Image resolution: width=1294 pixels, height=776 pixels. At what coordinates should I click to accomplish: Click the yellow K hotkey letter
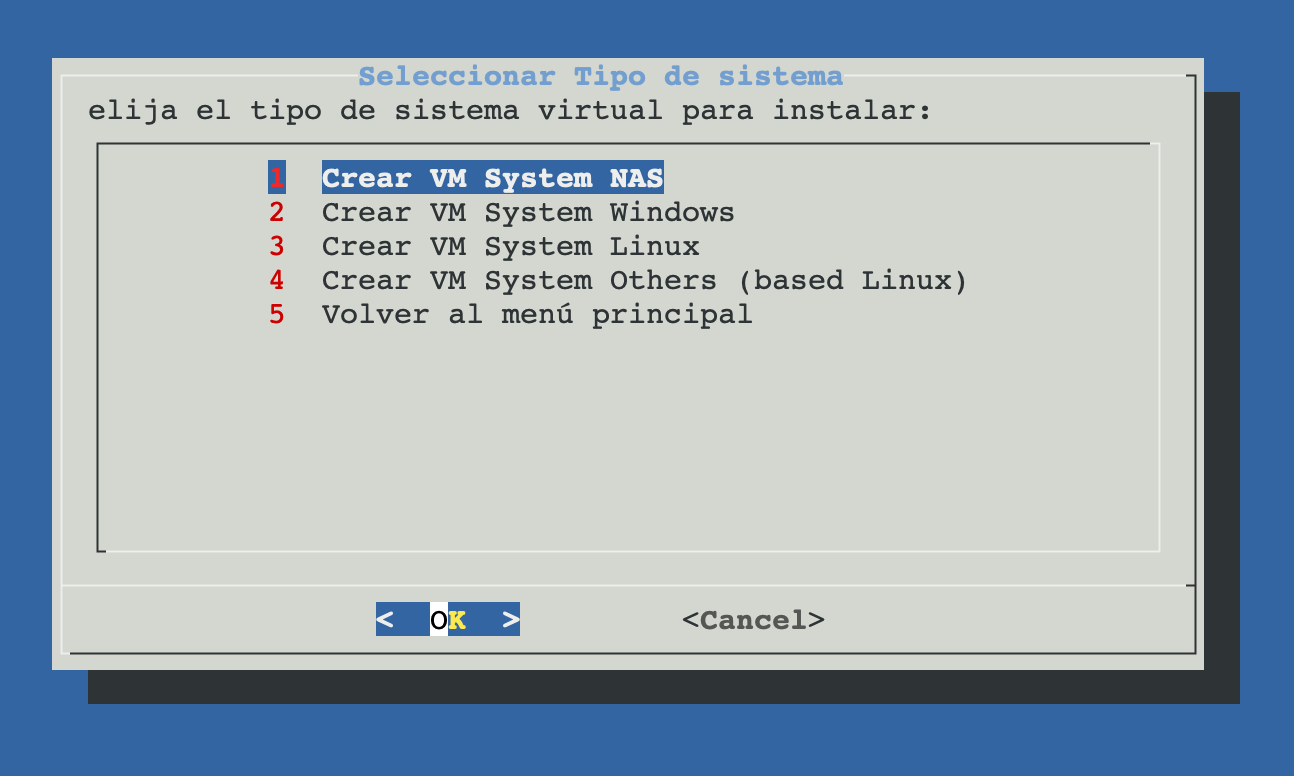pos(457,620)
